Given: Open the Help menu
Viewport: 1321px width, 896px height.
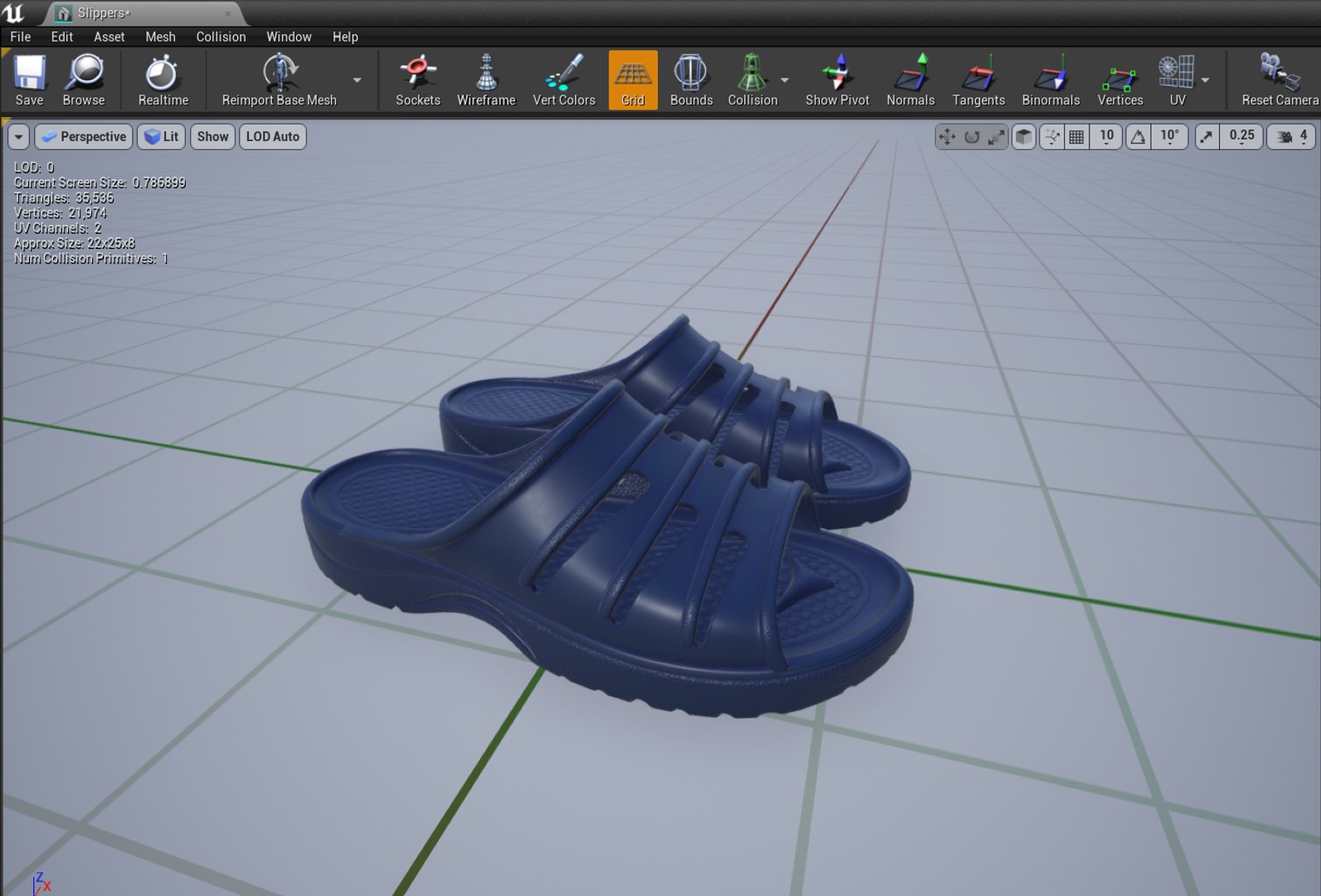Looking at the screenshot, I should tap(345, 37).
